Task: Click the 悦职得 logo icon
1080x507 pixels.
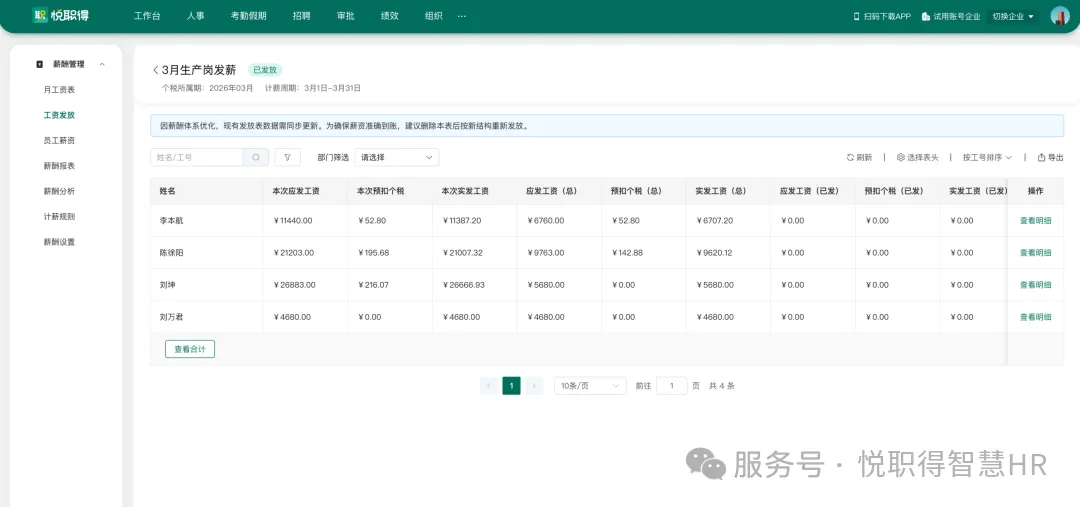Action: 40,15
